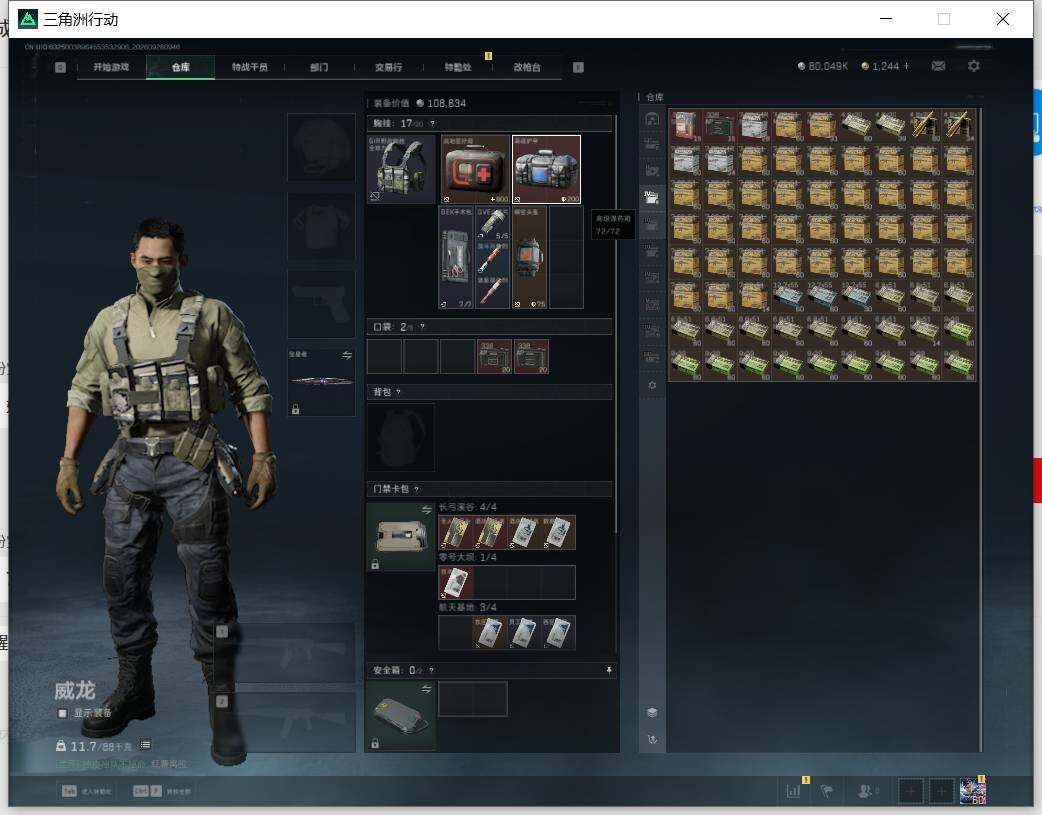Image resolution: width=1042 pixels, height=815 pixels.
Task: Select the single access card under 零号大坝
Action: point(456,582)
